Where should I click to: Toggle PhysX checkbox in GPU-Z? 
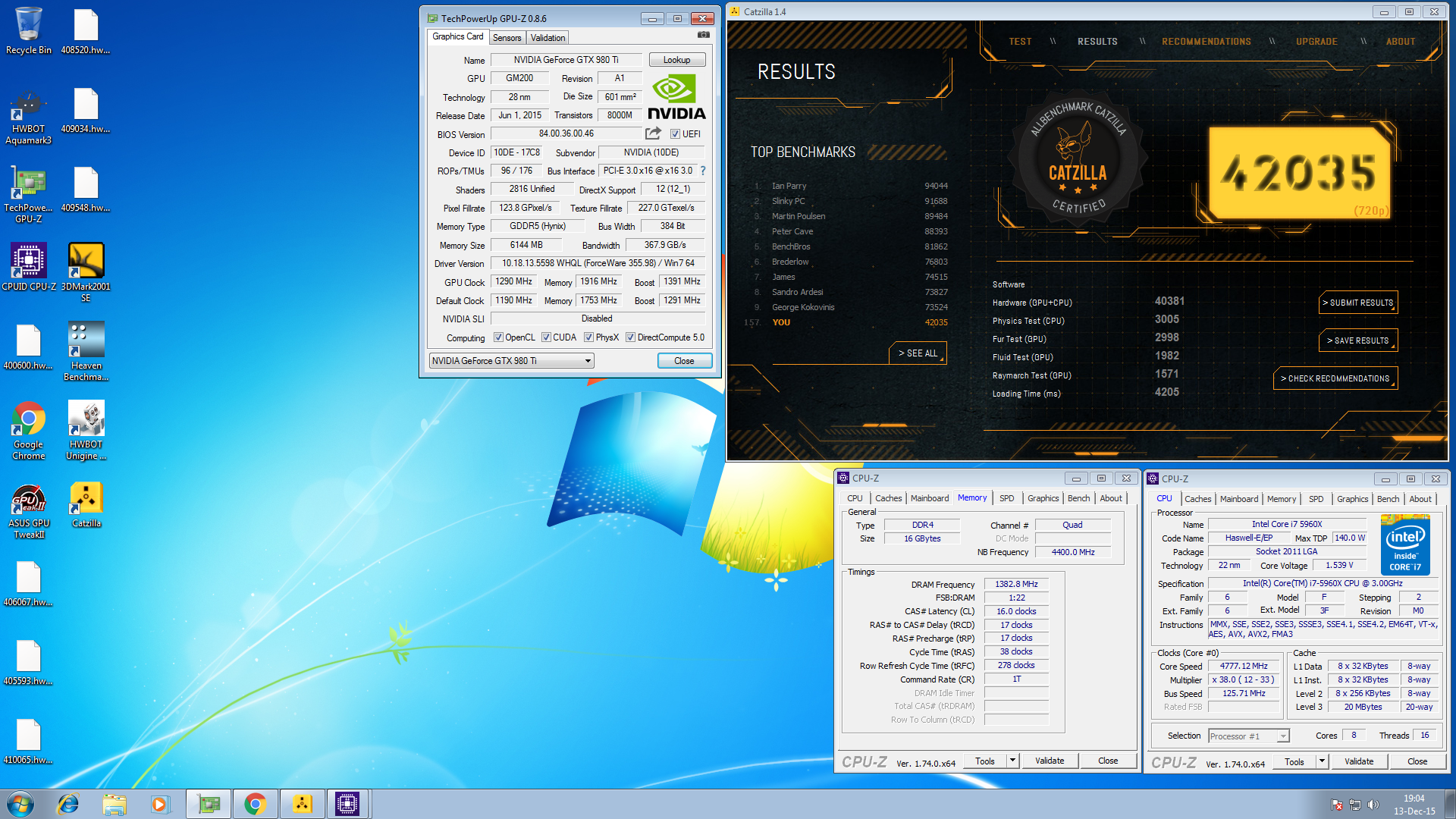(x=588, y=337)
